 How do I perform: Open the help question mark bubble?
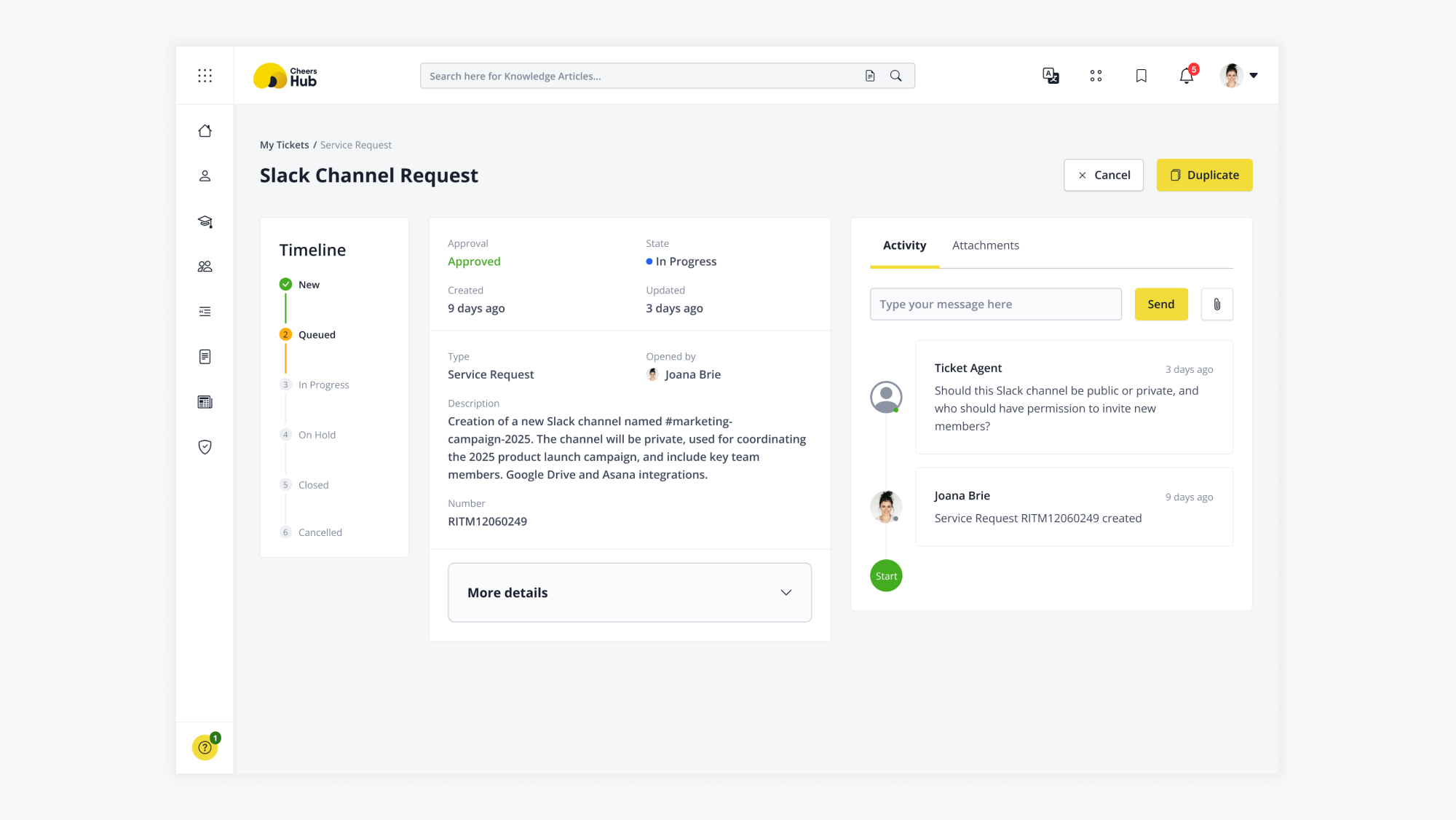click(205, 747)
